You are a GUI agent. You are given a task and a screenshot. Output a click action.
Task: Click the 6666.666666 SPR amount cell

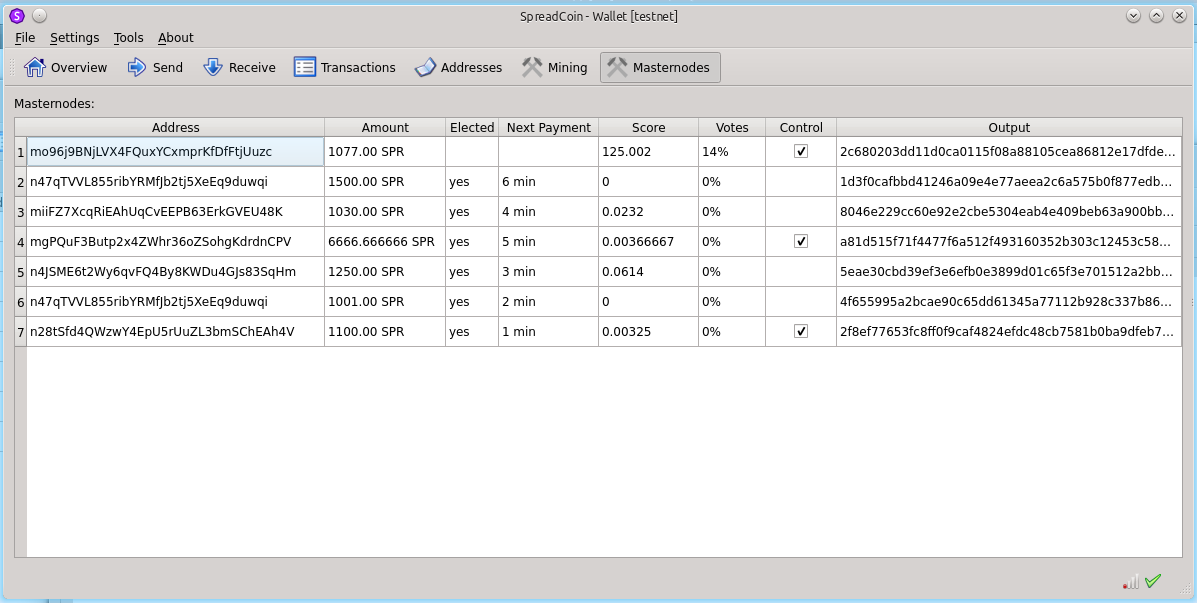[385, 241]
